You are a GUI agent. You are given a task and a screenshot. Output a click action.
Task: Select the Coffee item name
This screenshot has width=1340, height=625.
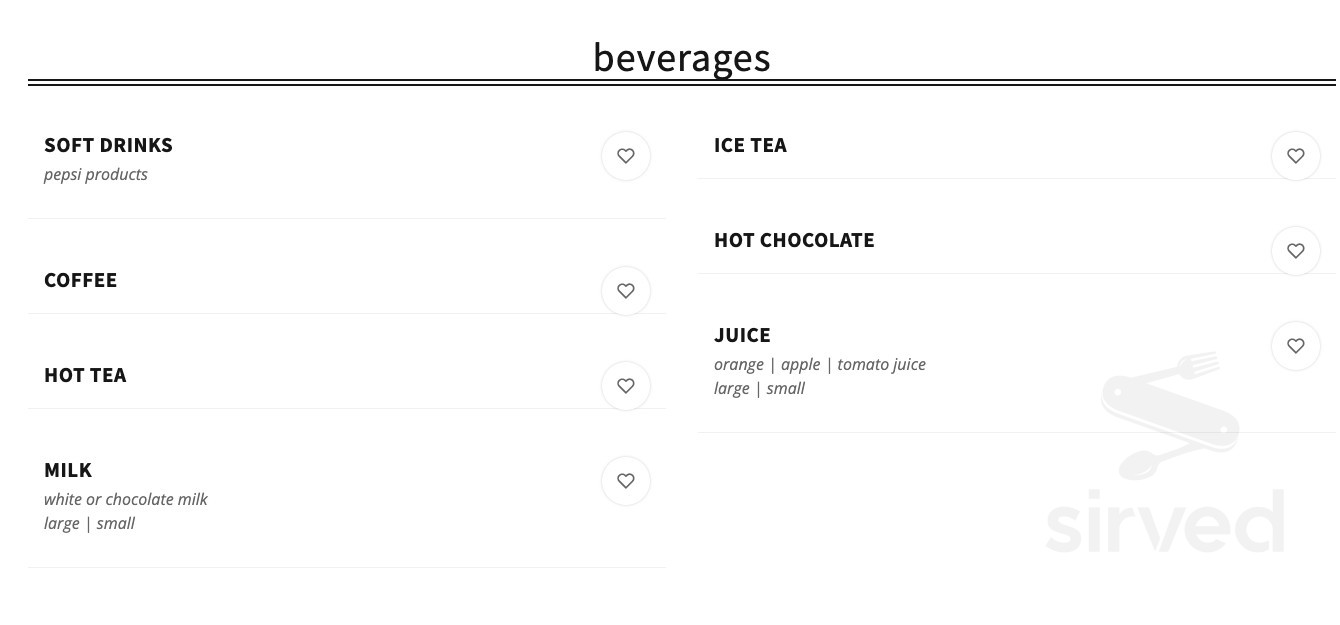pos(80,280)
